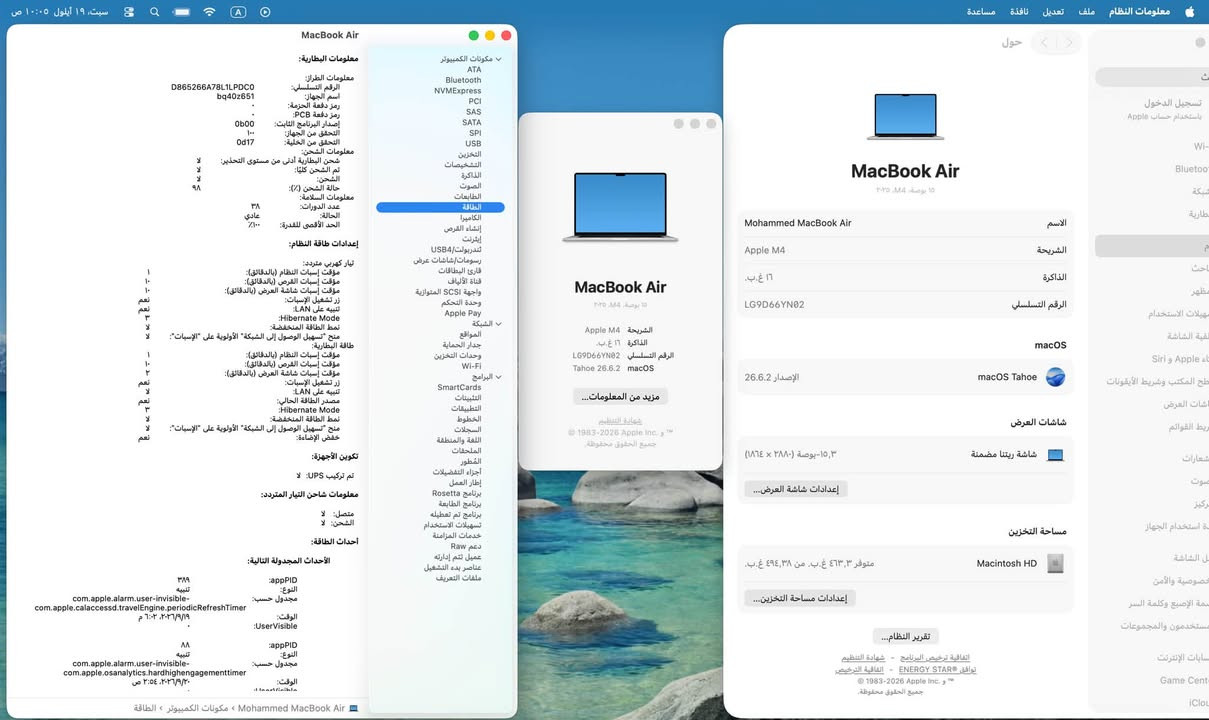This screenshot has width=1209, height=720.
Task: Open the شهادة التنظيم link in Settings footer
Action: coord(863,657)
